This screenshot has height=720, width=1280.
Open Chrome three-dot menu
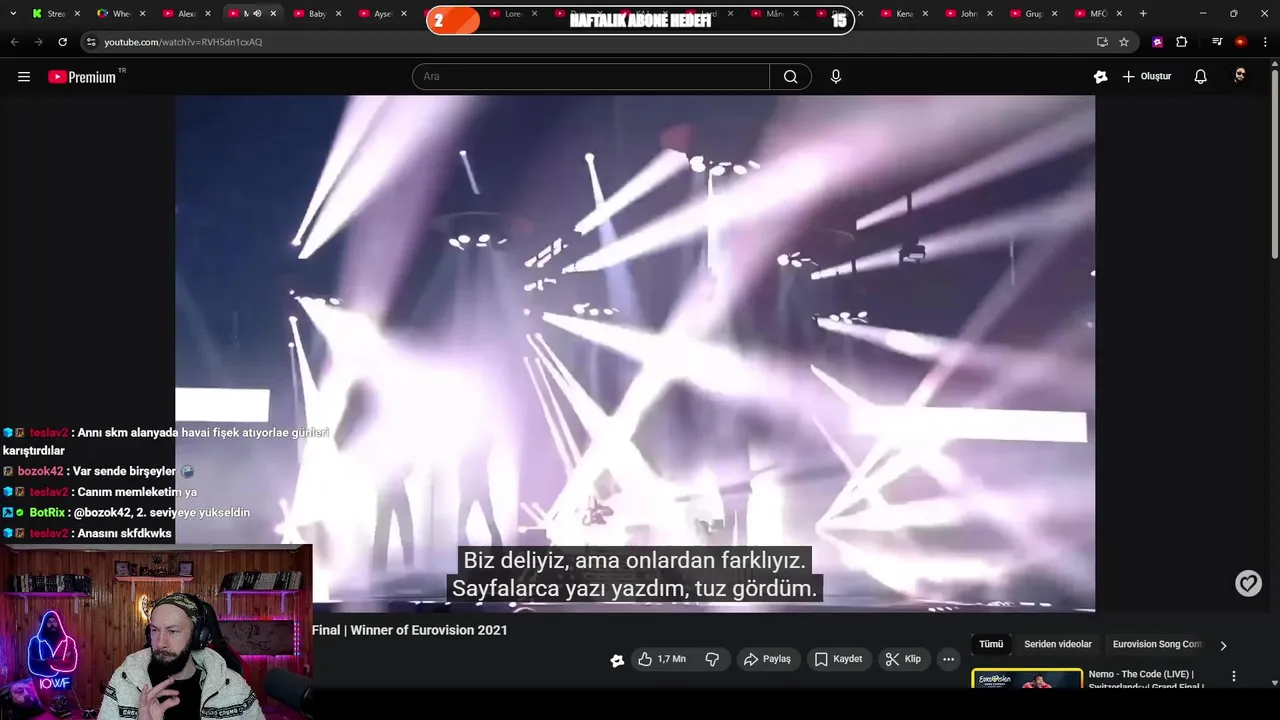1264,42
